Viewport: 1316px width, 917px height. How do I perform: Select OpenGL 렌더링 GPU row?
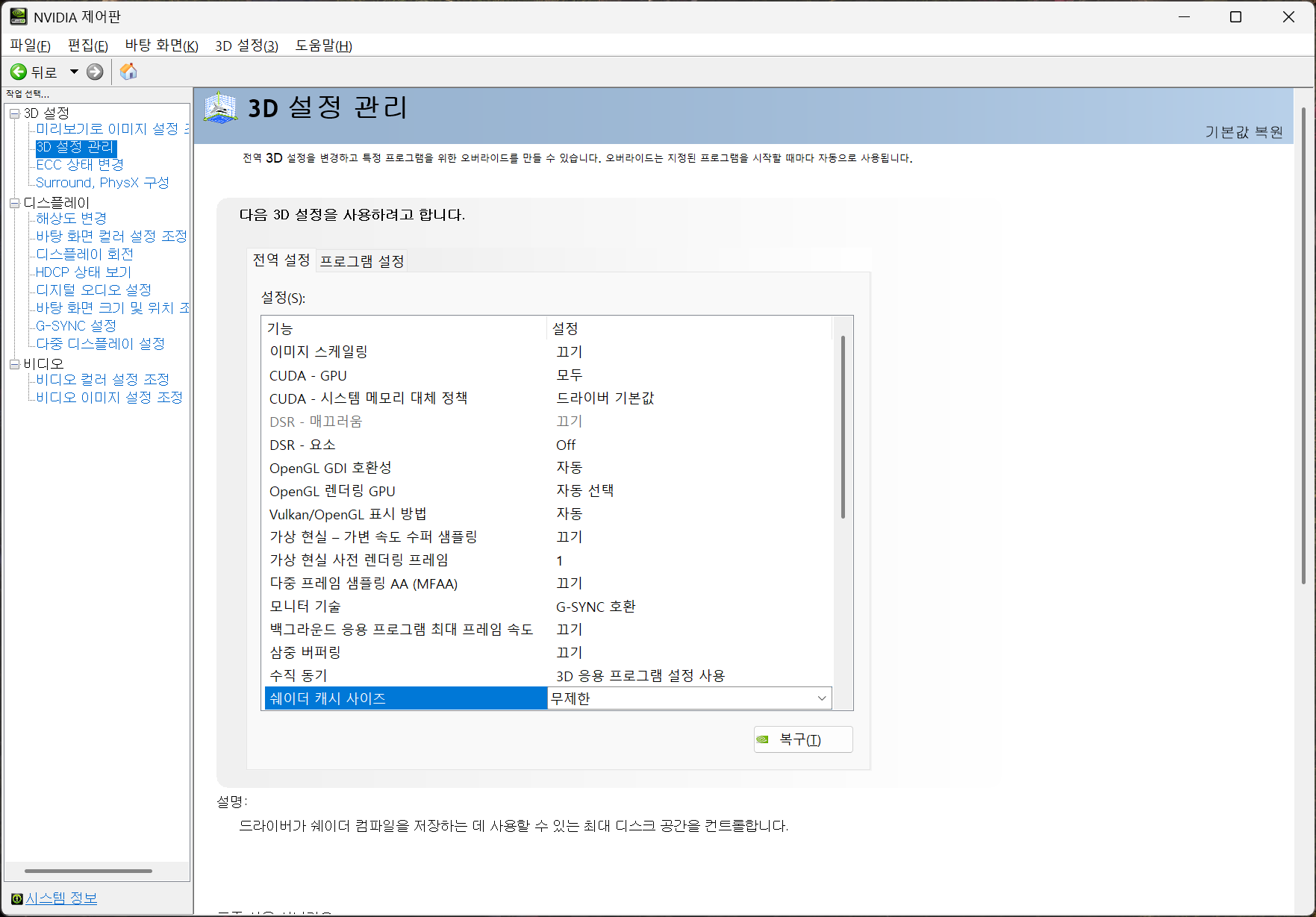(548, 491)
